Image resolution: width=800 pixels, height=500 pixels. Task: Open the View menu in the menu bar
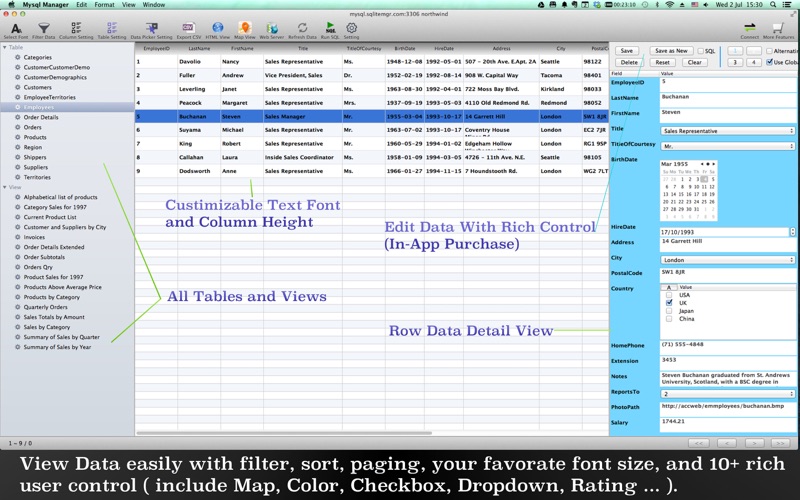click(x=129, y=5)
